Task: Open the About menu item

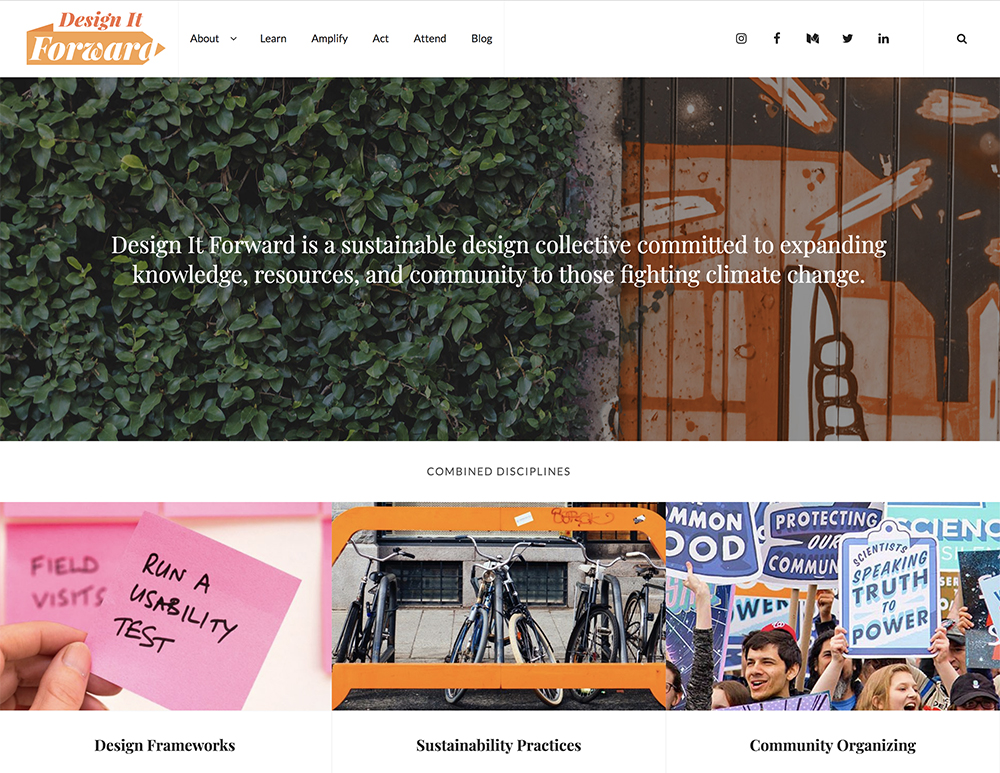Action: click(x=204, y=38)
